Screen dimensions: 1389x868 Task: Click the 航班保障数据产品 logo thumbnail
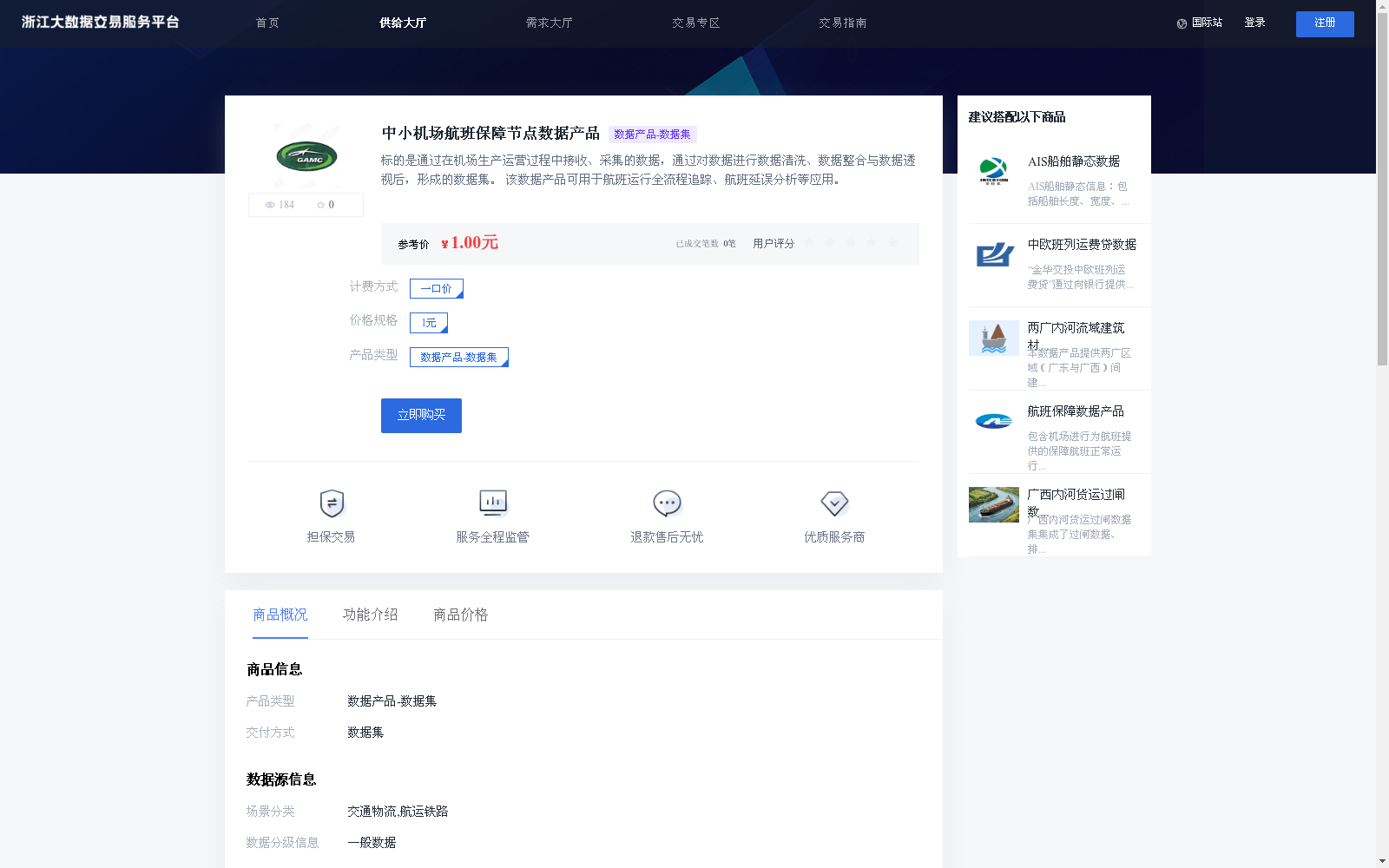[994, 421]
